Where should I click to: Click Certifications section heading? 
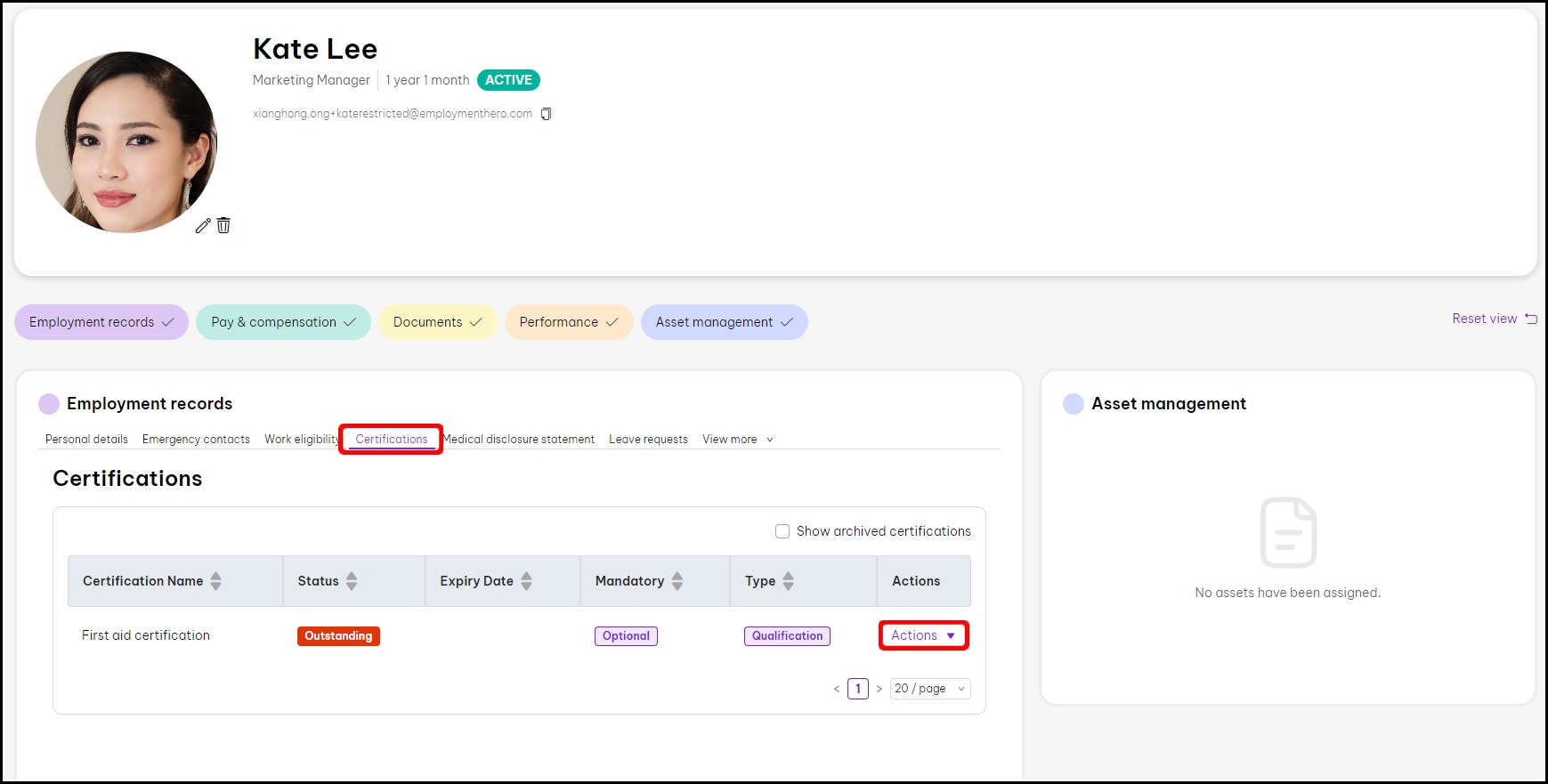click(127, 479)
